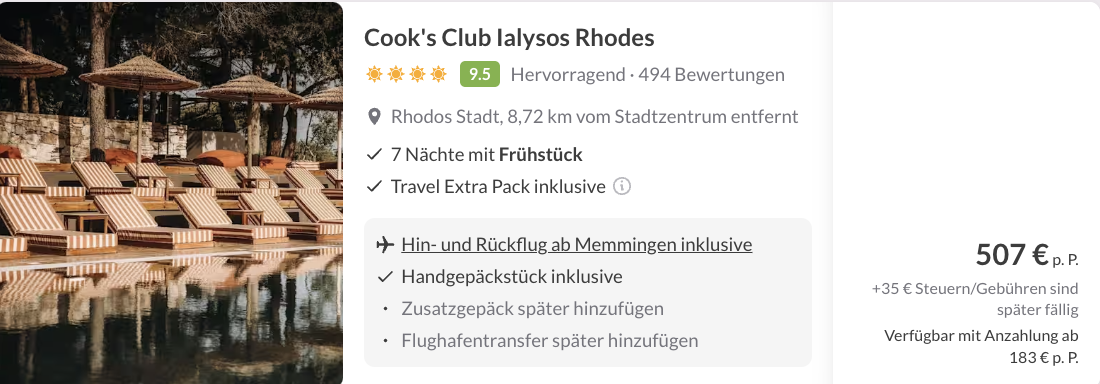Click the green 9.5 rating badge
The width and height of the screenshot is (1100, 384).
tap(480, 74)
